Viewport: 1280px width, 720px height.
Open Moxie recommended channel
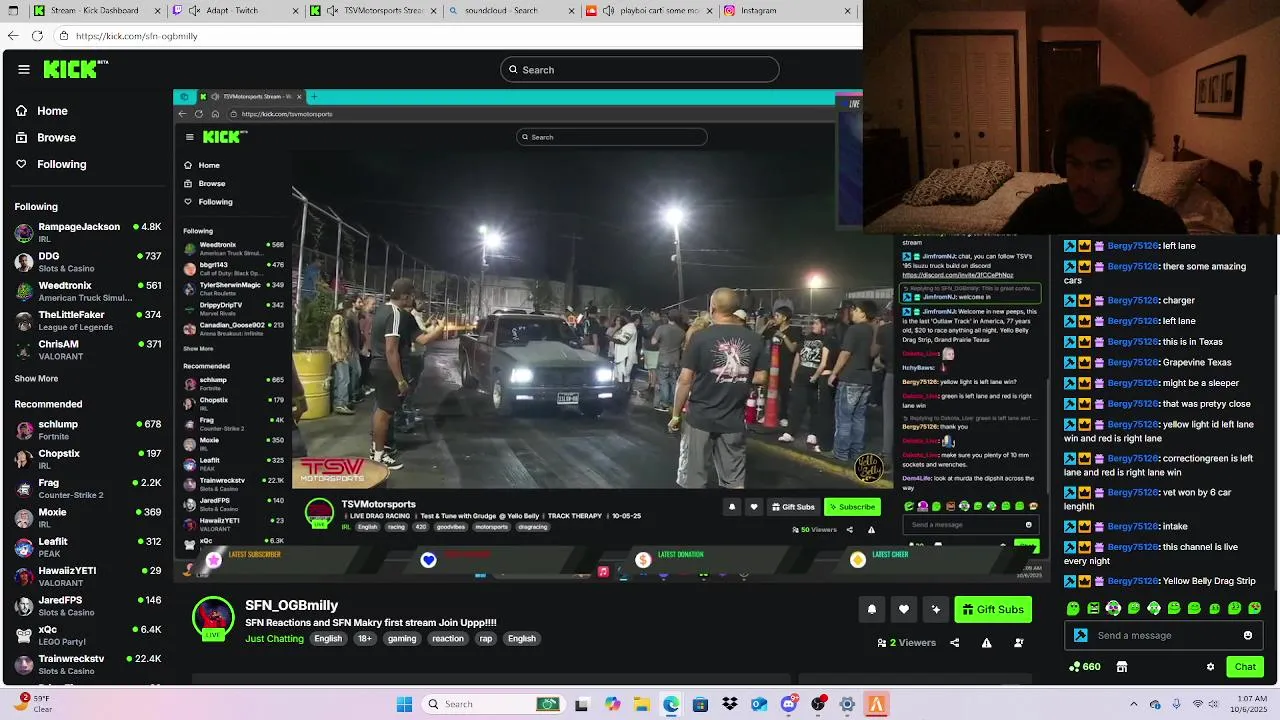click(88, 518)
